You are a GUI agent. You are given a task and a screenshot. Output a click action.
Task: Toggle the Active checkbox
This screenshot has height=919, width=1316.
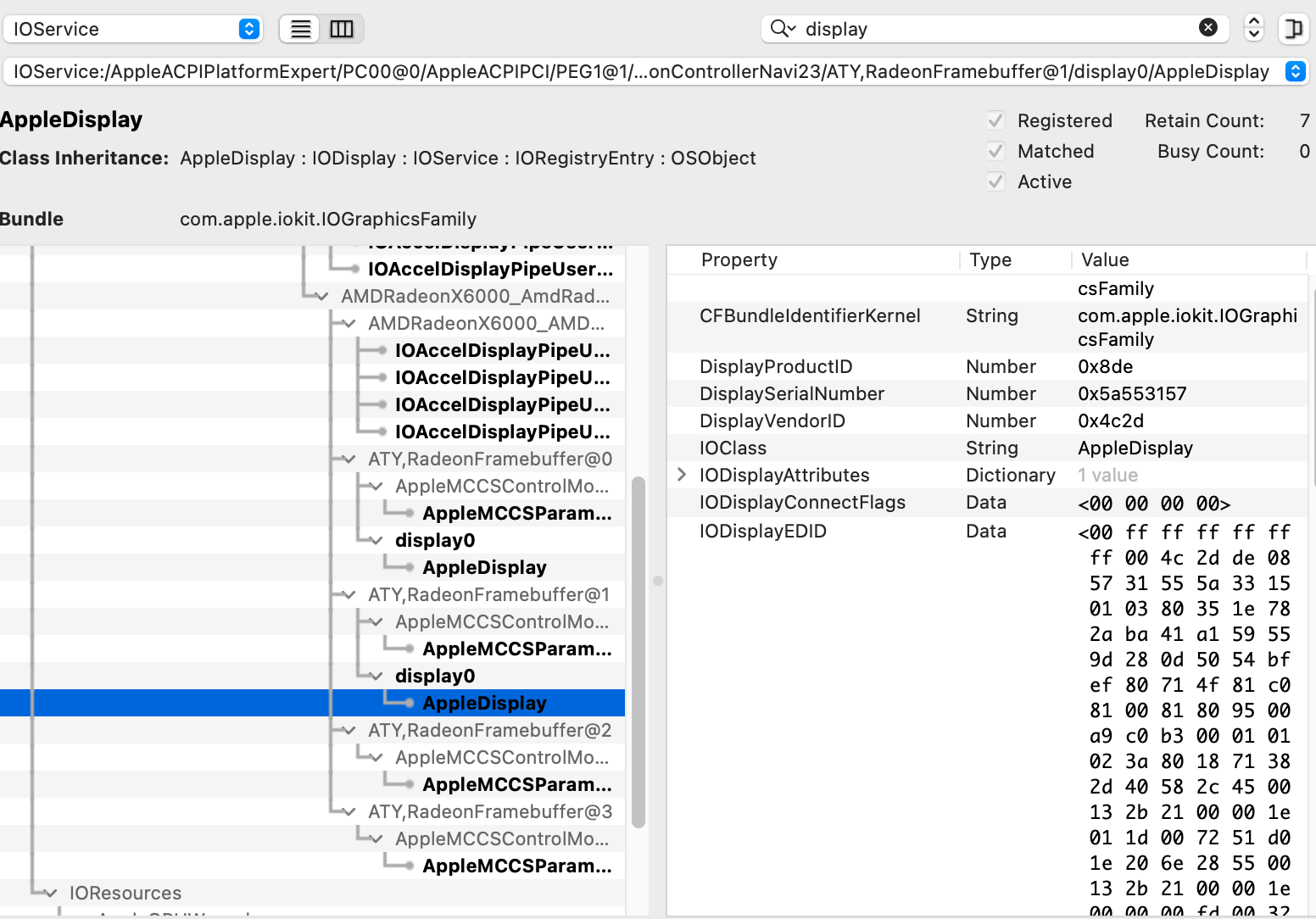click(996, 181)
